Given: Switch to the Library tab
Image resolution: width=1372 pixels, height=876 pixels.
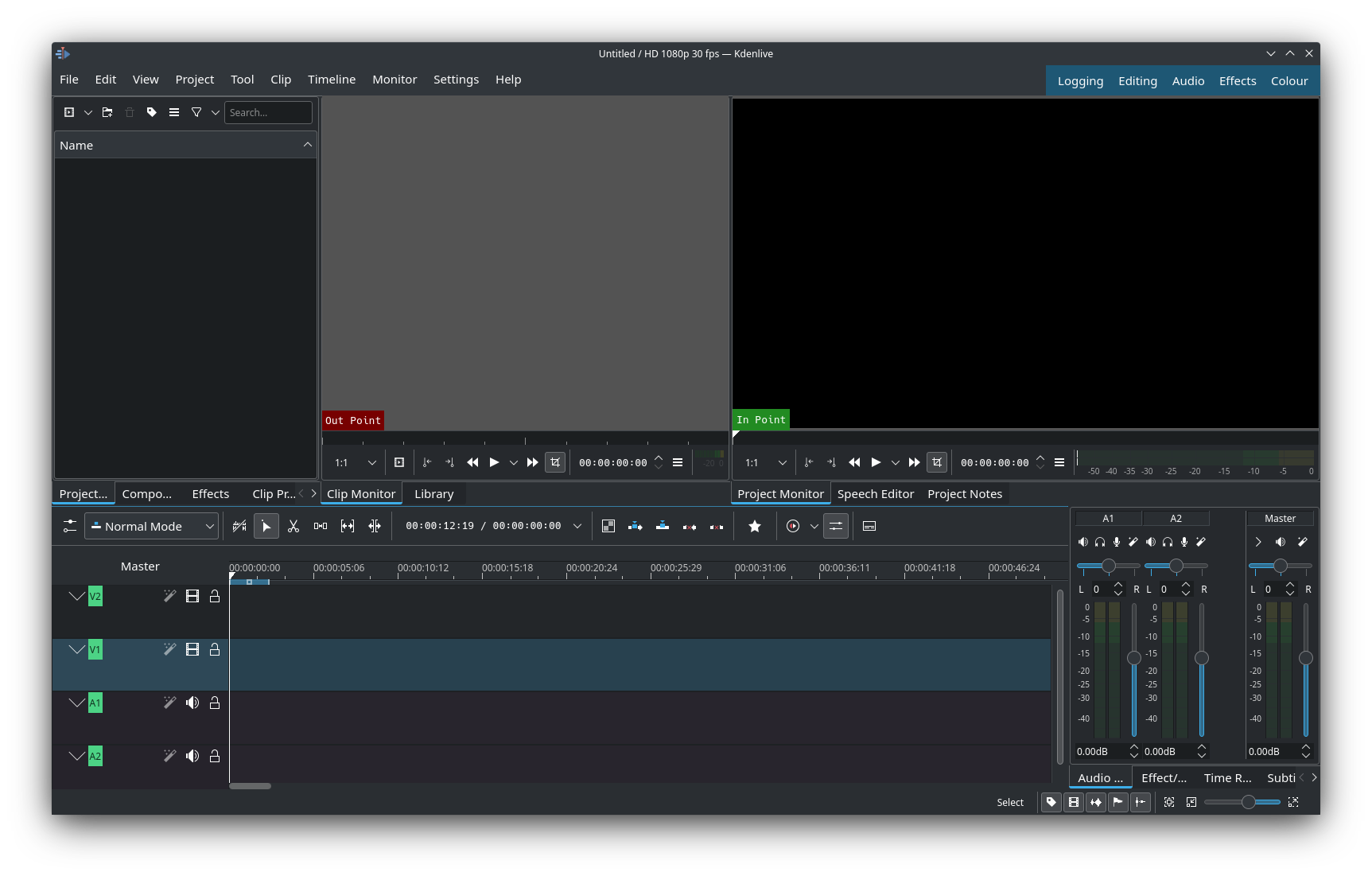Looking at the screenshot, I should click(434, 494).
